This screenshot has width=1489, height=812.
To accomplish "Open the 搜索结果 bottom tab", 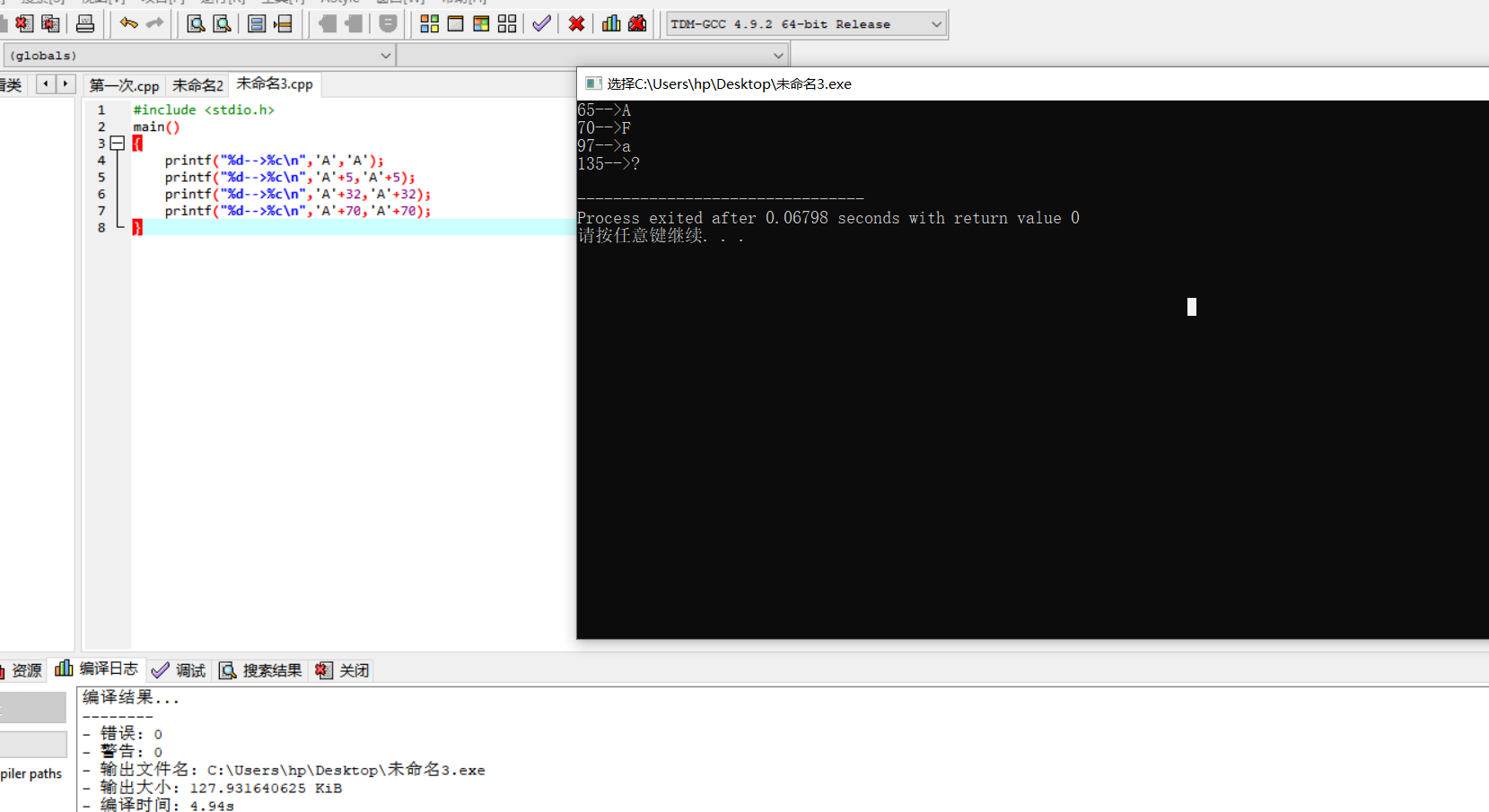I will point(261,670).
